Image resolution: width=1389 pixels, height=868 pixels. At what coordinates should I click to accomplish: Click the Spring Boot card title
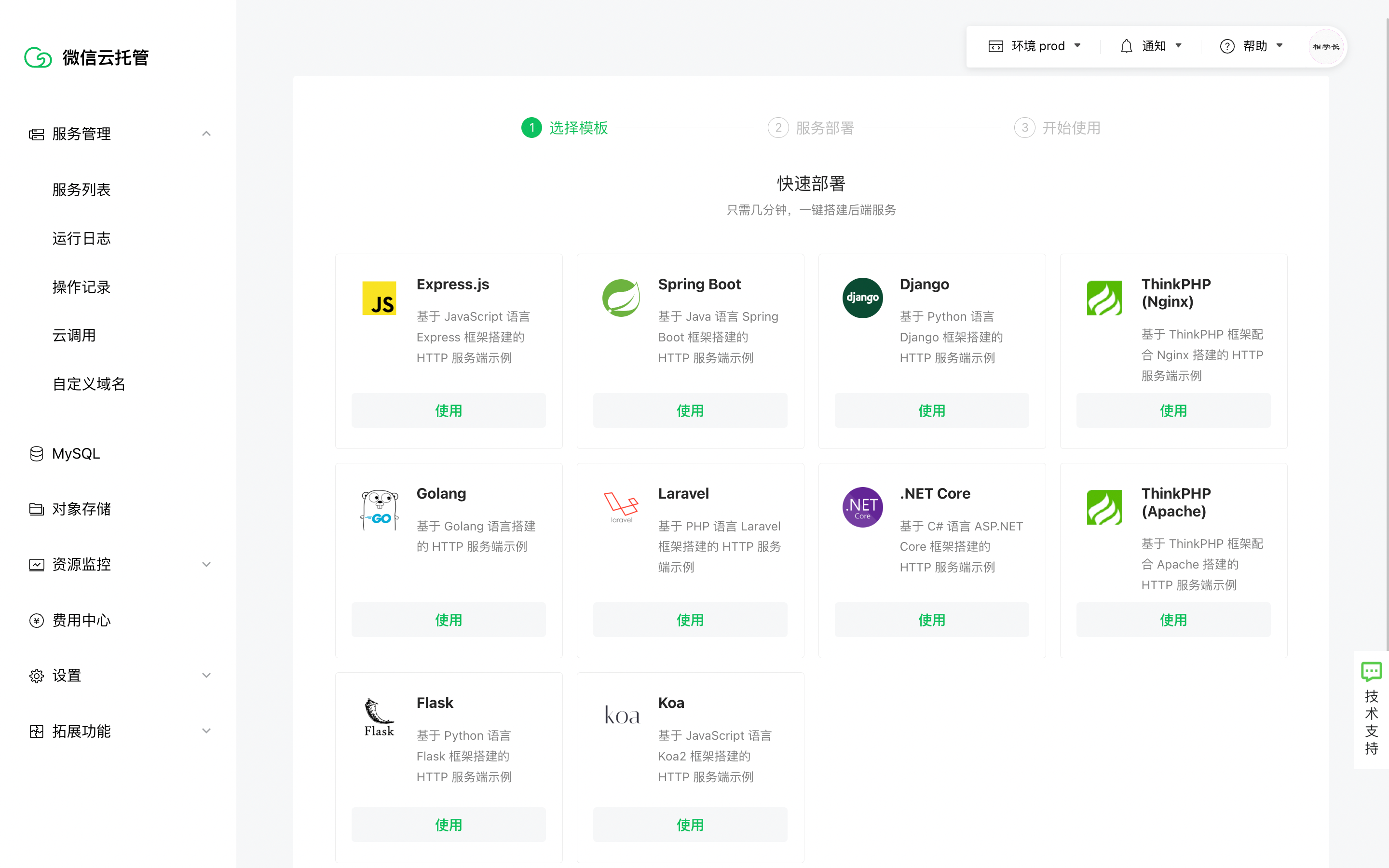[x=699, y=285]
